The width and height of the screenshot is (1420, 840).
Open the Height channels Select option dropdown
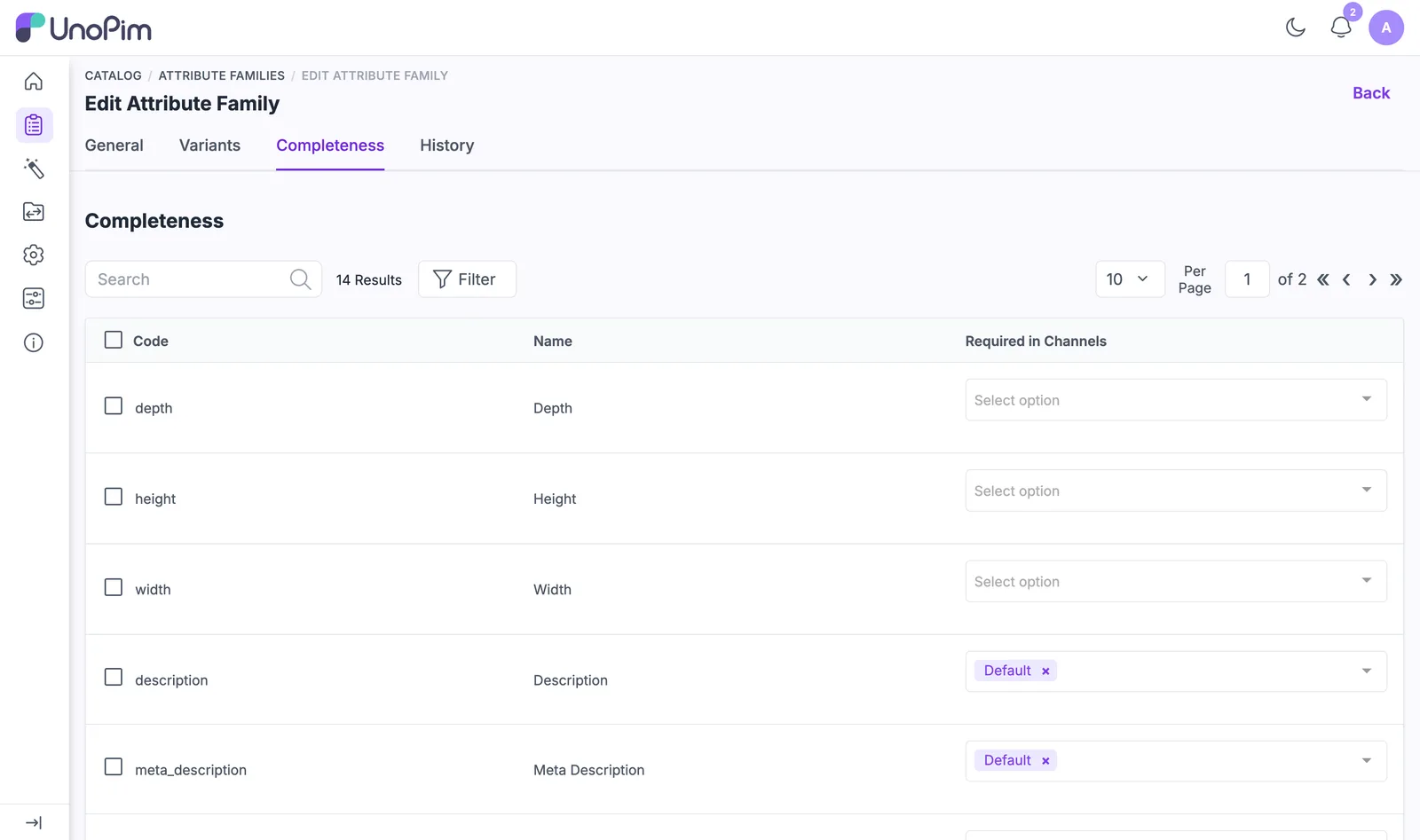[x=1176, y=491]
